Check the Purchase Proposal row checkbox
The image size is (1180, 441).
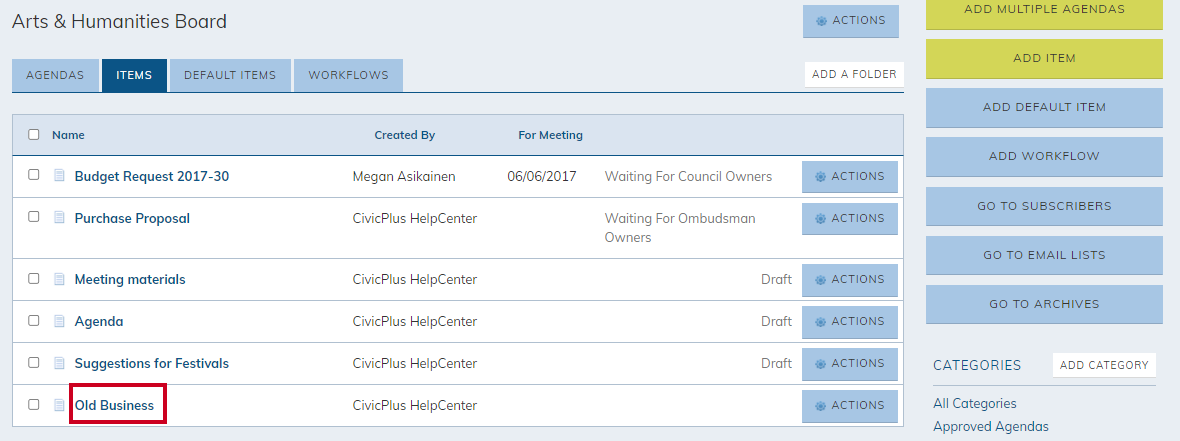33,217
